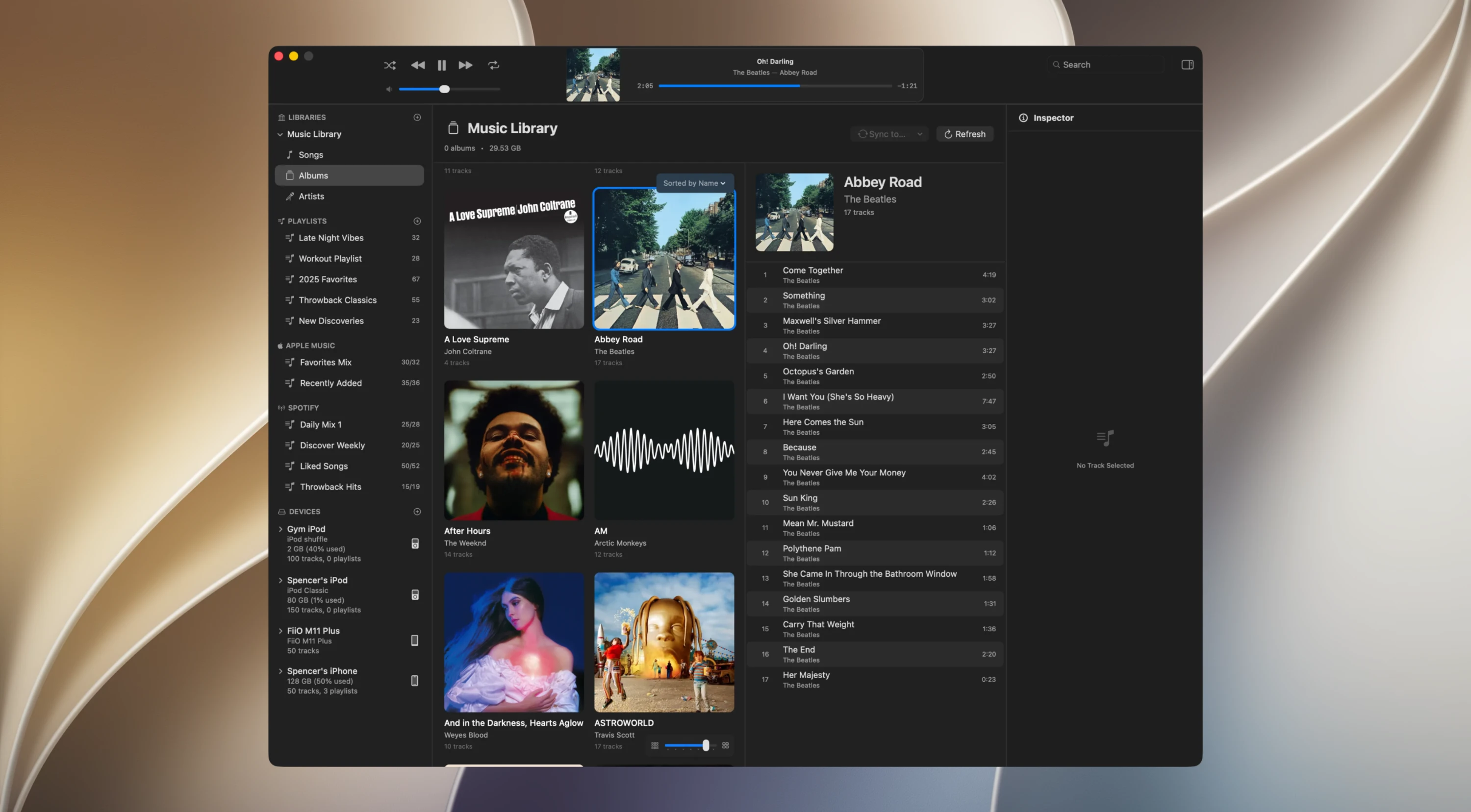Select the Abbey Road album in the grid
The height and width of the screenshot is (812, 1471).
click(x=664, y=258)
